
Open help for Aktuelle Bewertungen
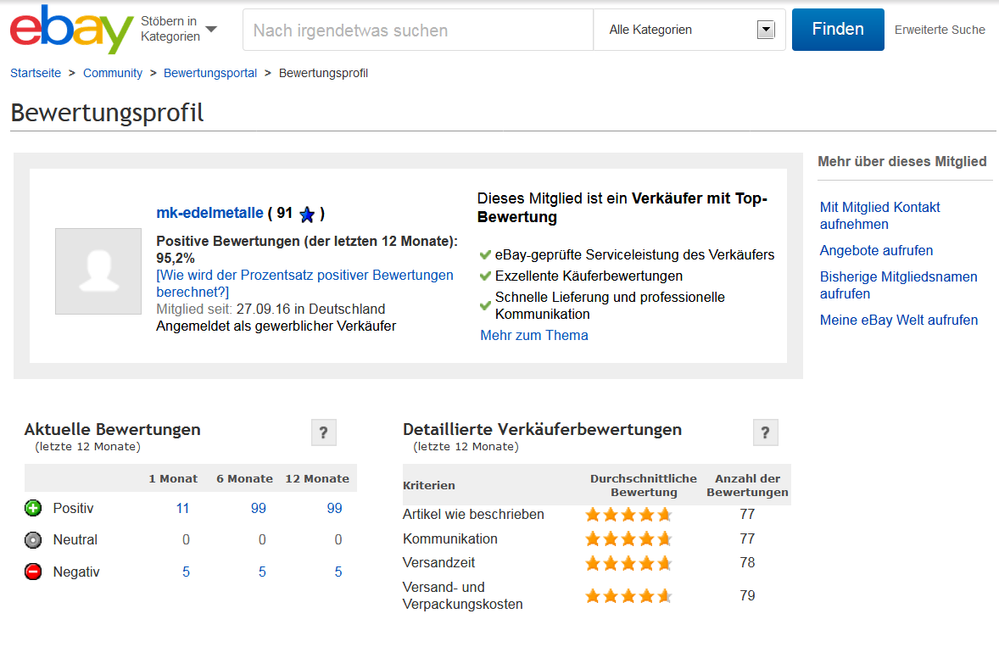[x=323, y=433]
